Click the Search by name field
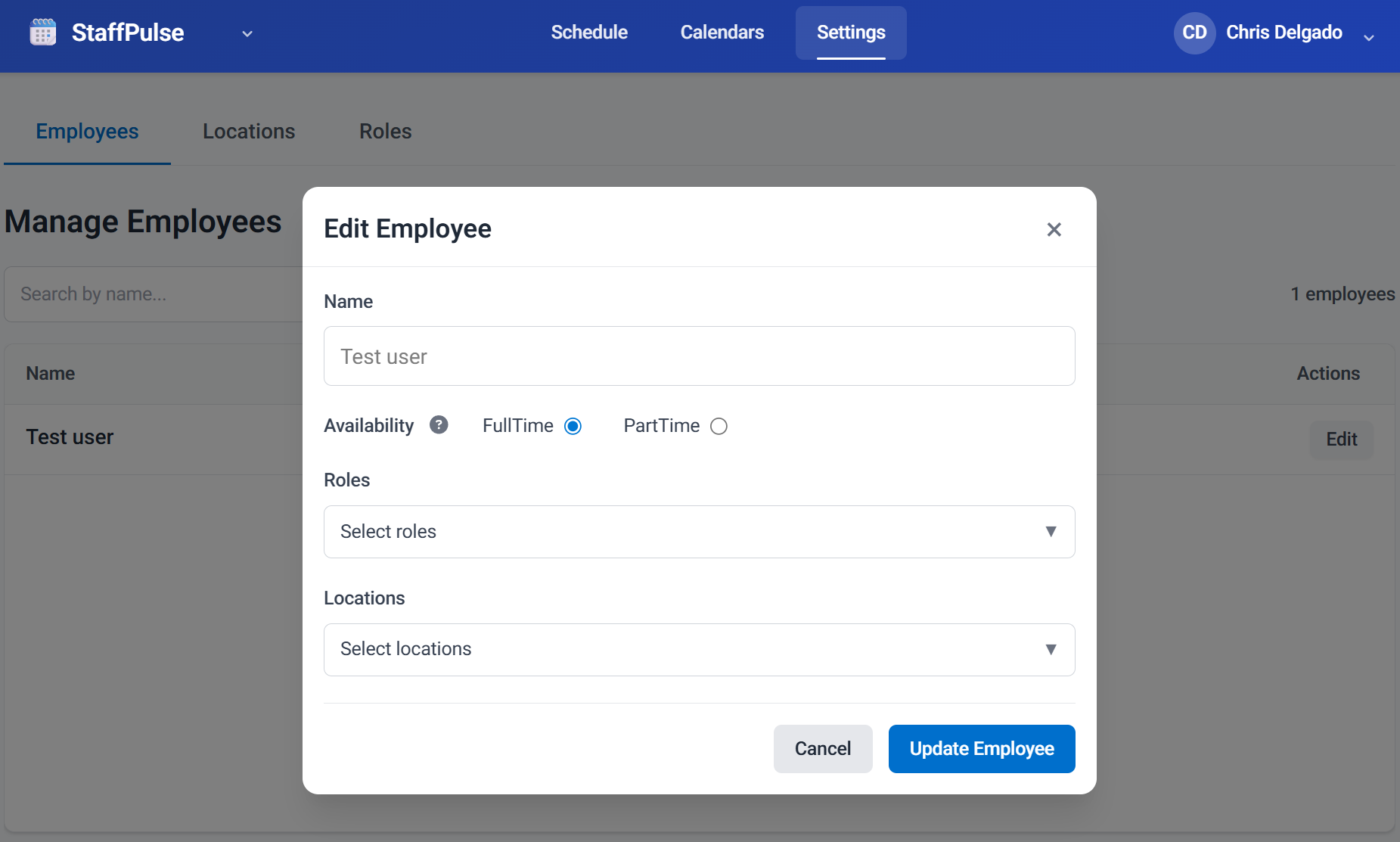1400x842 pixels. (x=154, y=294)
